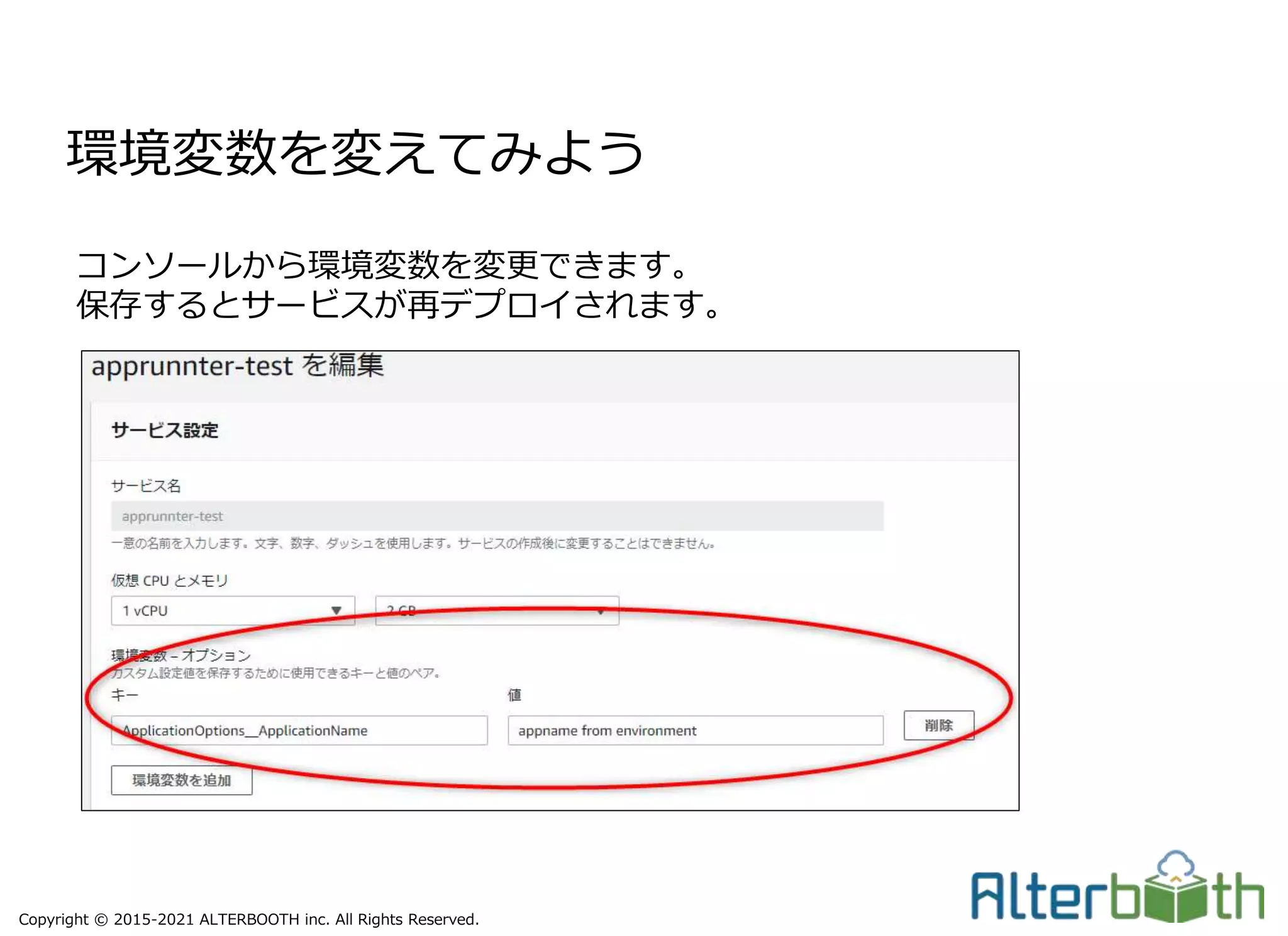The image size is (1288, 936).
Task: Select the サービス設定 section header
Action: click(165, 431)
